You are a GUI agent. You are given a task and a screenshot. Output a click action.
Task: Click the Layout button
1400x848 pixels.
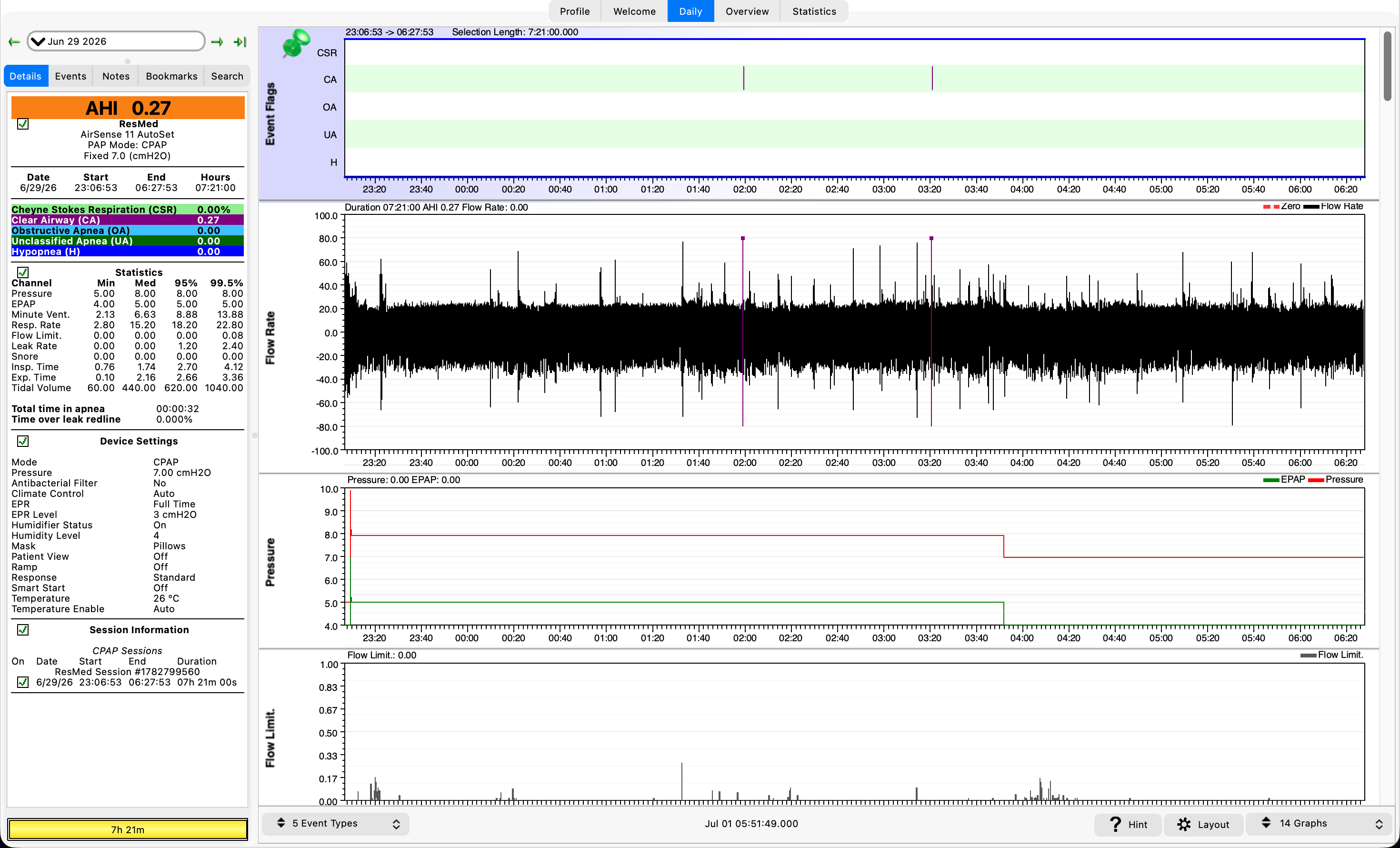click(1203, 824)
